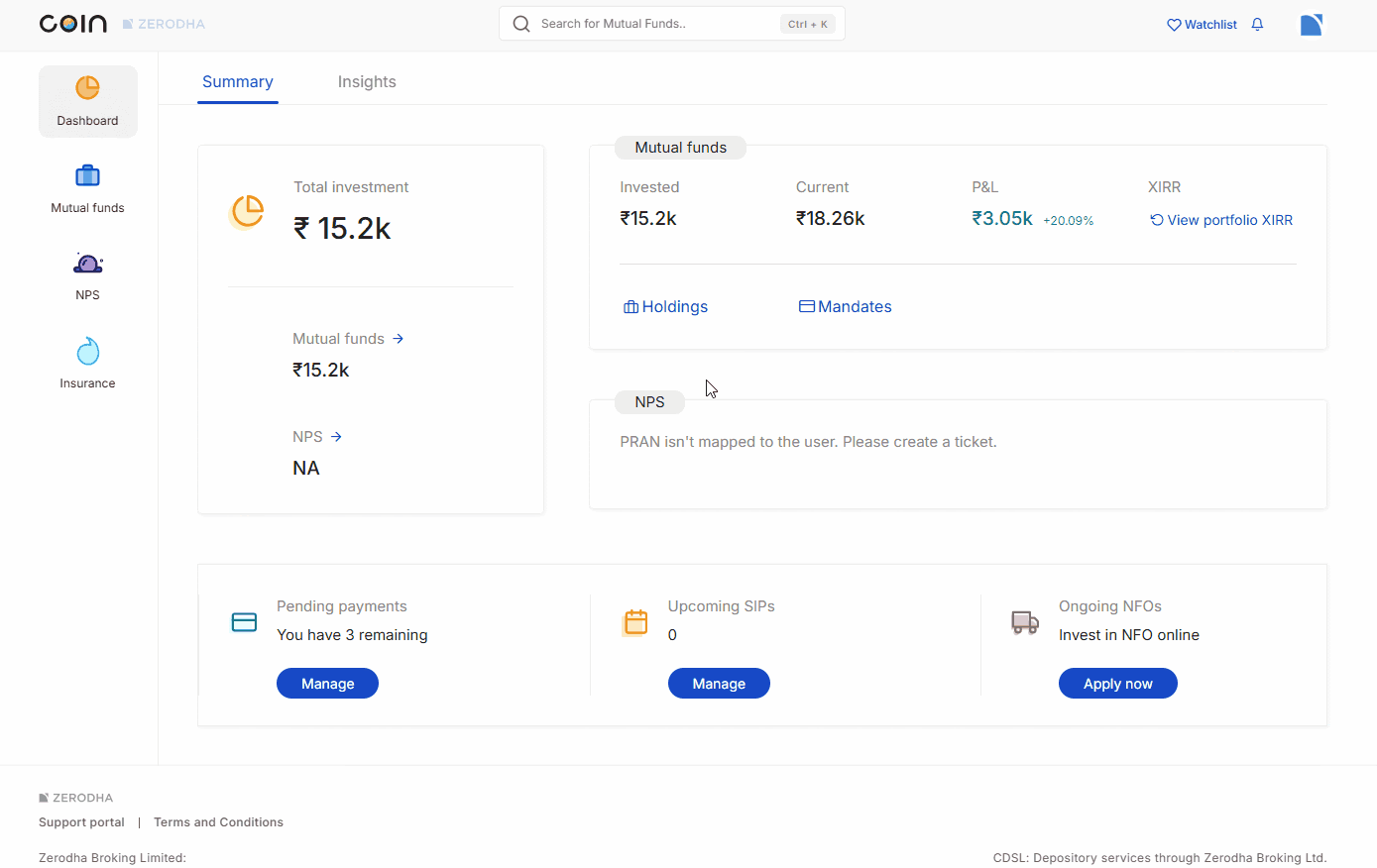
Task: Go to Mutual funds in sidebar
Action: [87, 188]
